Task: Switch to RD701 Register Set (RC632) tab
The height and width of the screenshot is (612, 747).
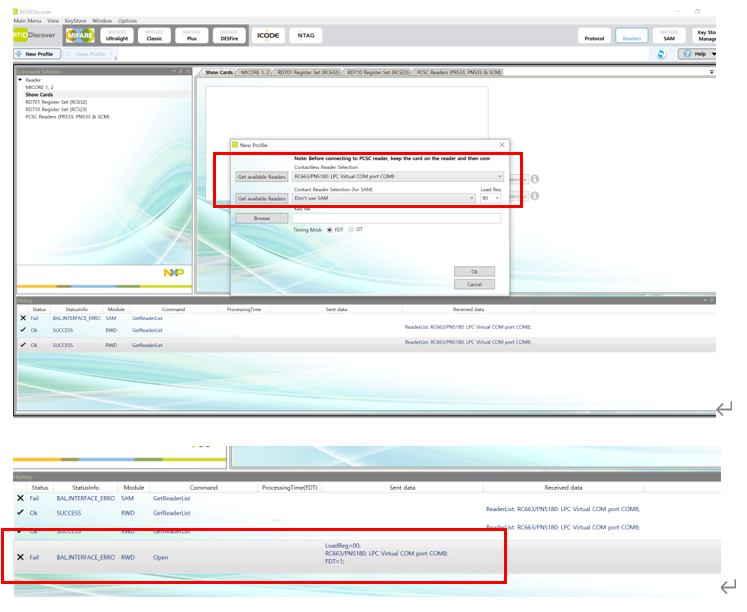Action: pos(308,72)
